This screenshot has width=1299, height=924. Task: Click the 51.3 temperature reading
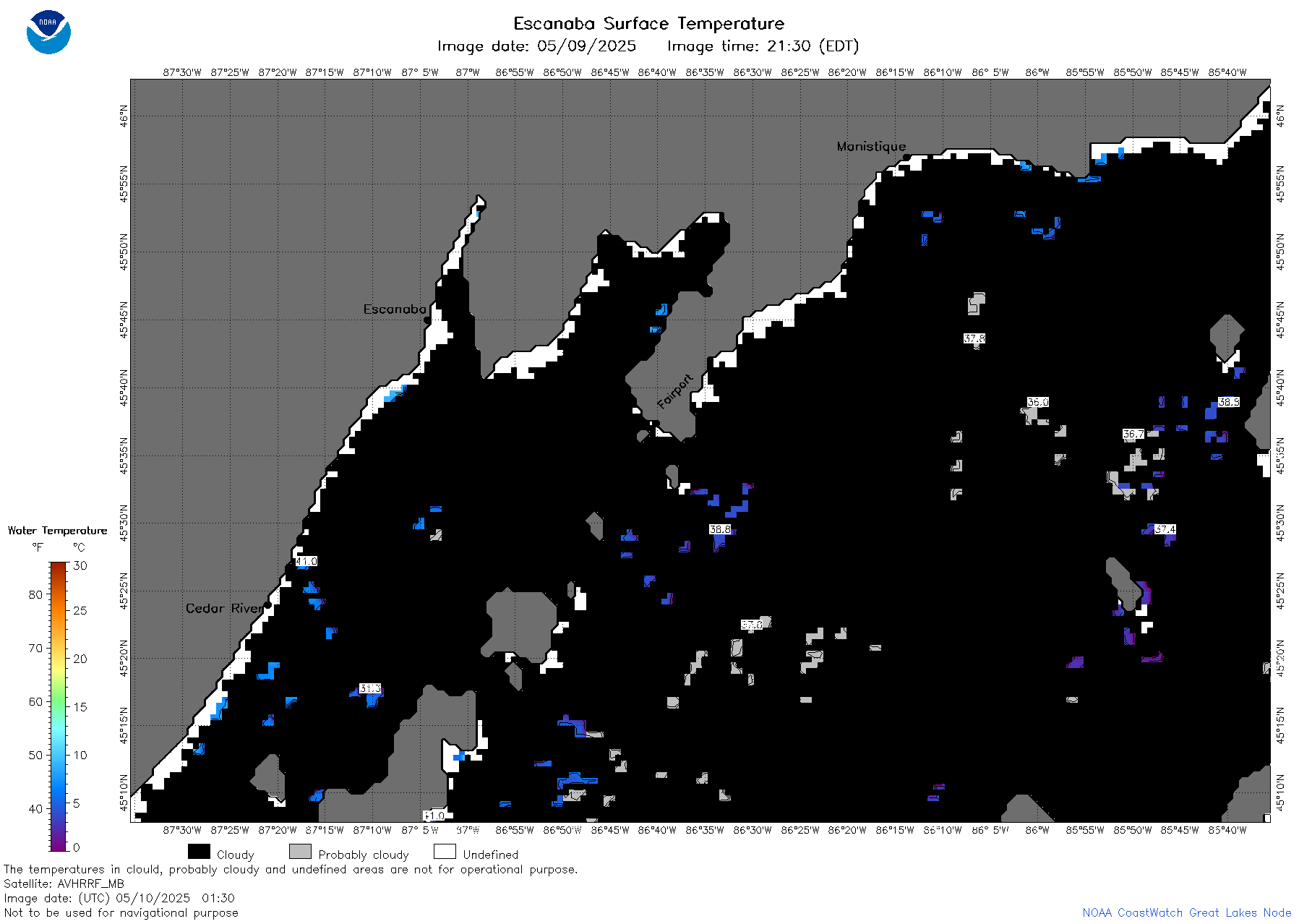click(370, 688)
